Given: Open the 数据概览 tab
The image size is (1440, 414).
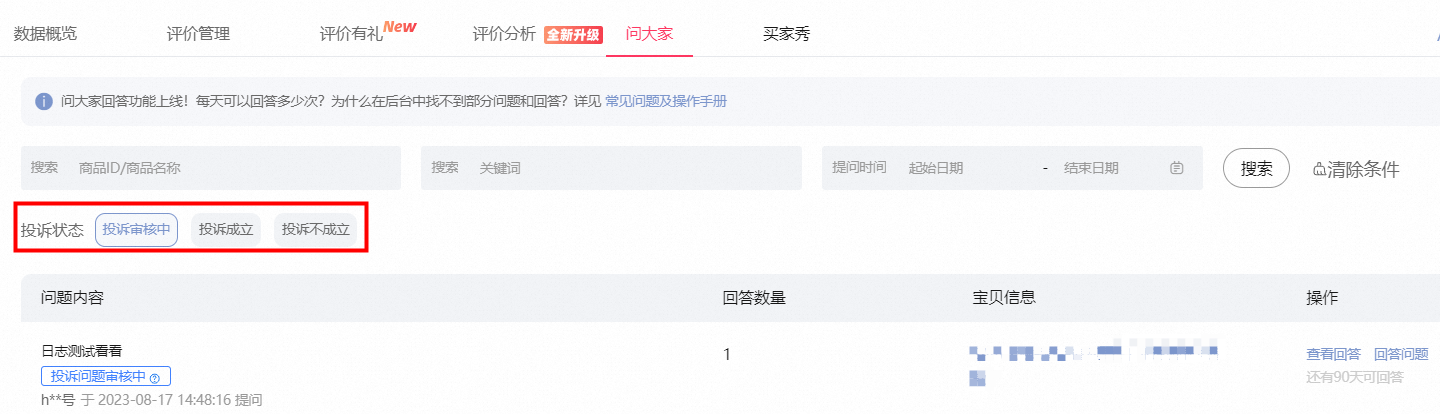Looking at the screenshot, I should tap(45, 34).
